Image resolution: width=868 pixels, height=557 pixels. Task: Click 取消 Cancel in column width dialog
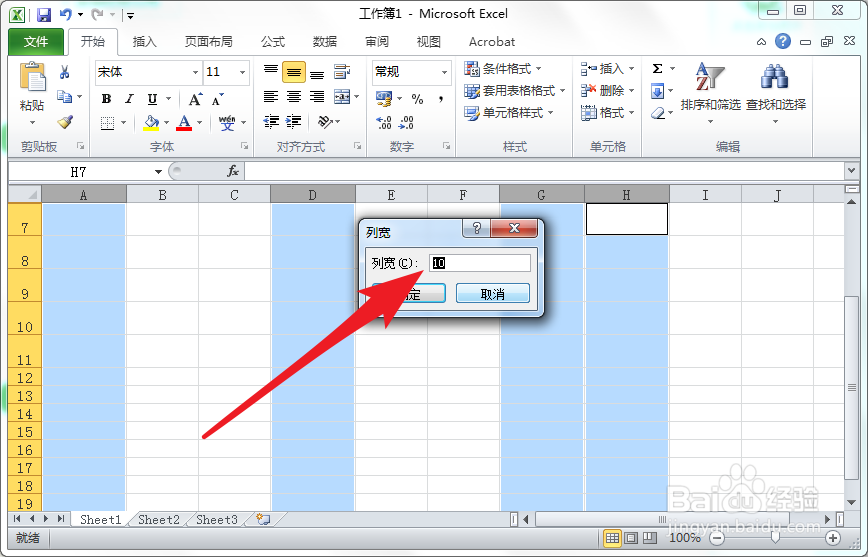493,293
